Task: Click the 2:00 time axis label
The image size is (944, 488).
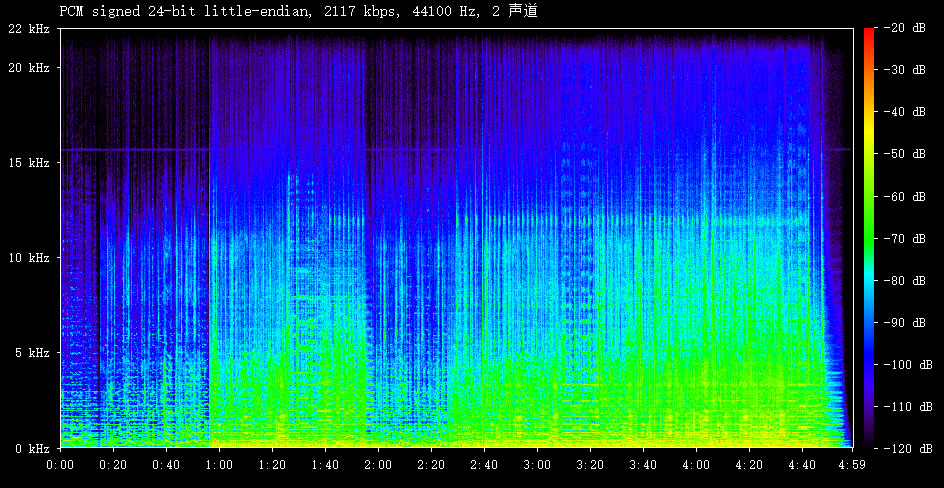Action: [378, 465]
